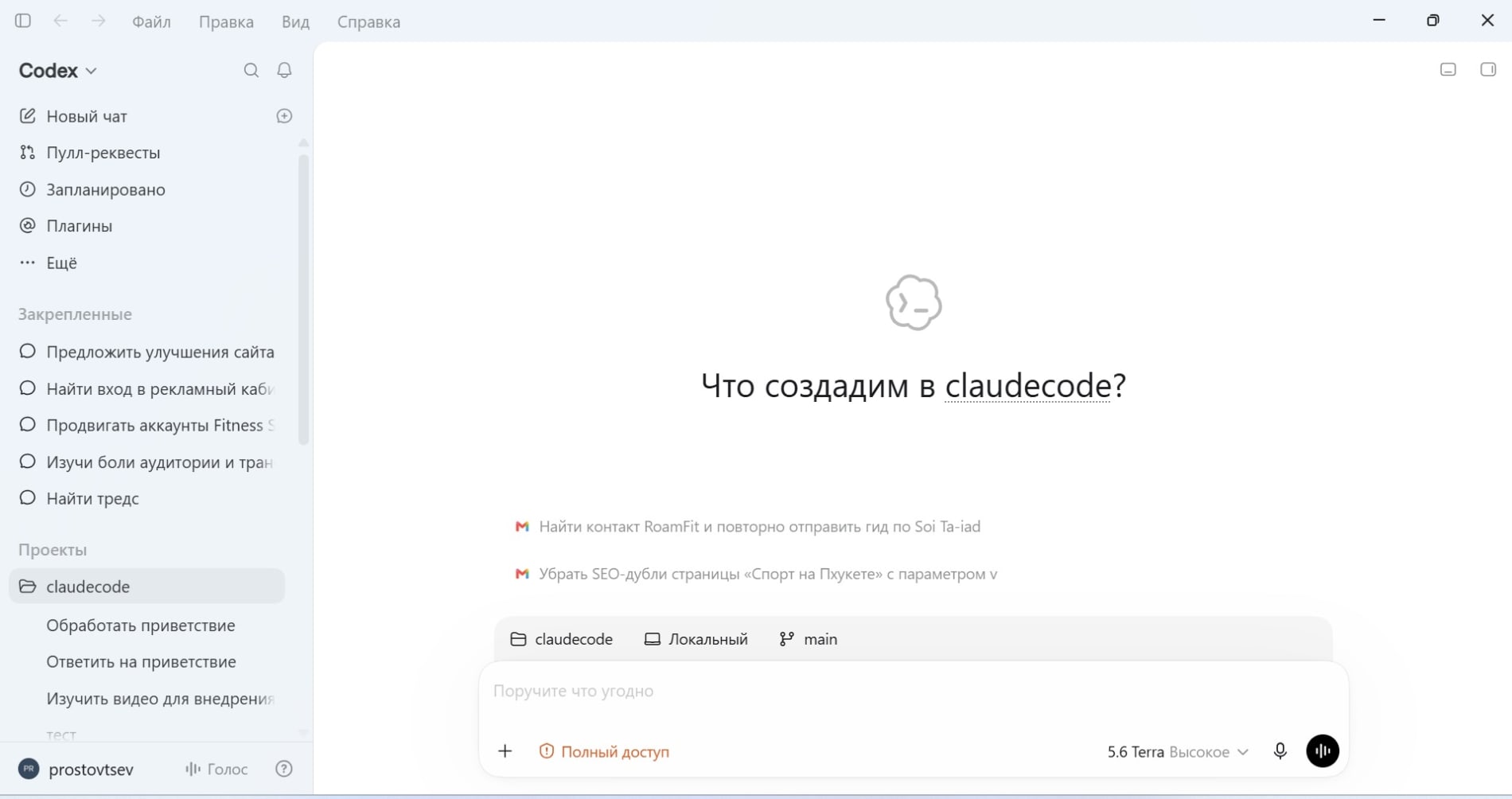1512x799 pixels.
Task: Go forward with the right arrow
Action: 98,21
